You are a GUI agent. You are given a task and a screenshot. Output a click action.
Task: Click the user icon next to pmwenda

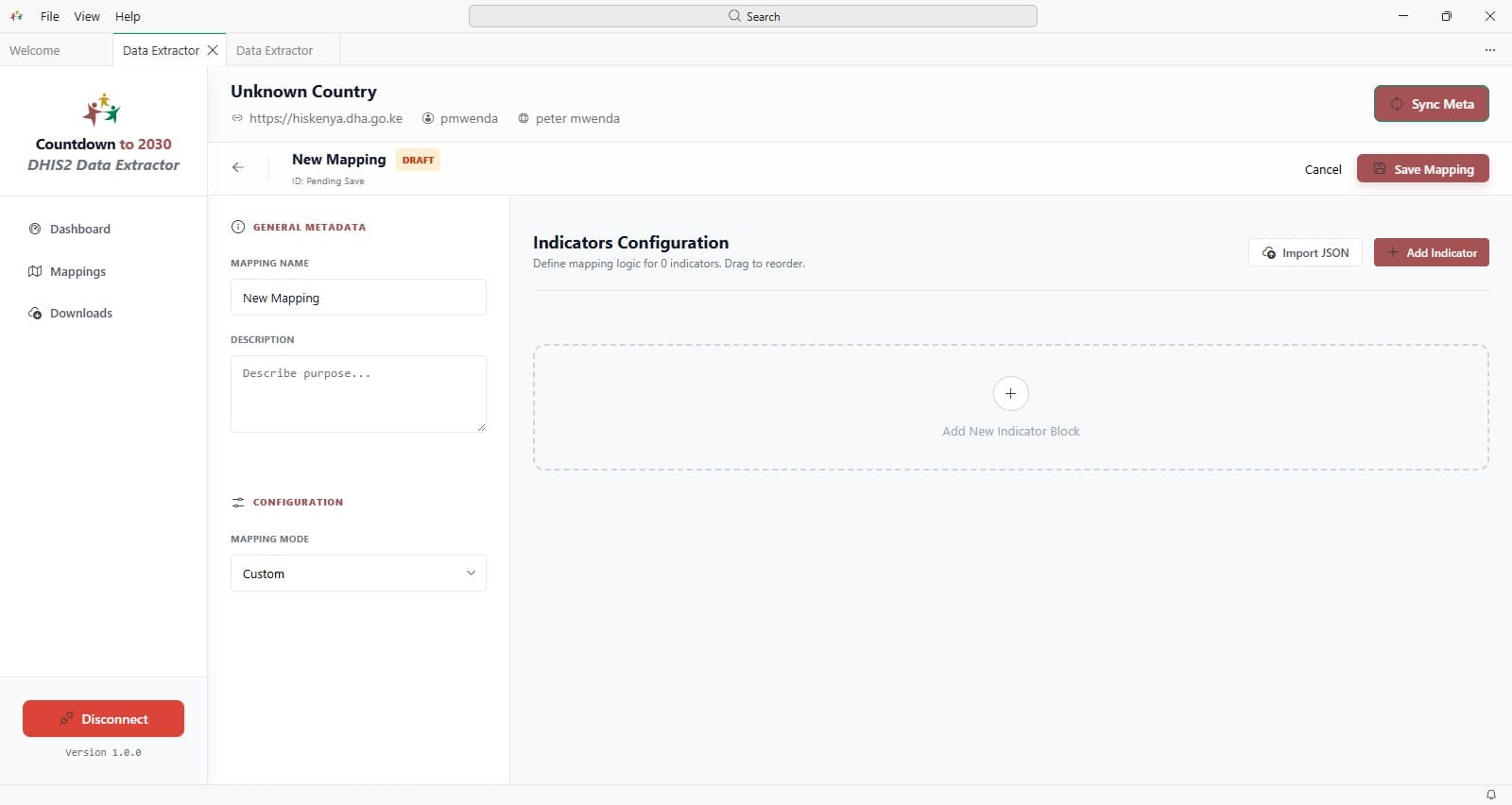(428, 118)
